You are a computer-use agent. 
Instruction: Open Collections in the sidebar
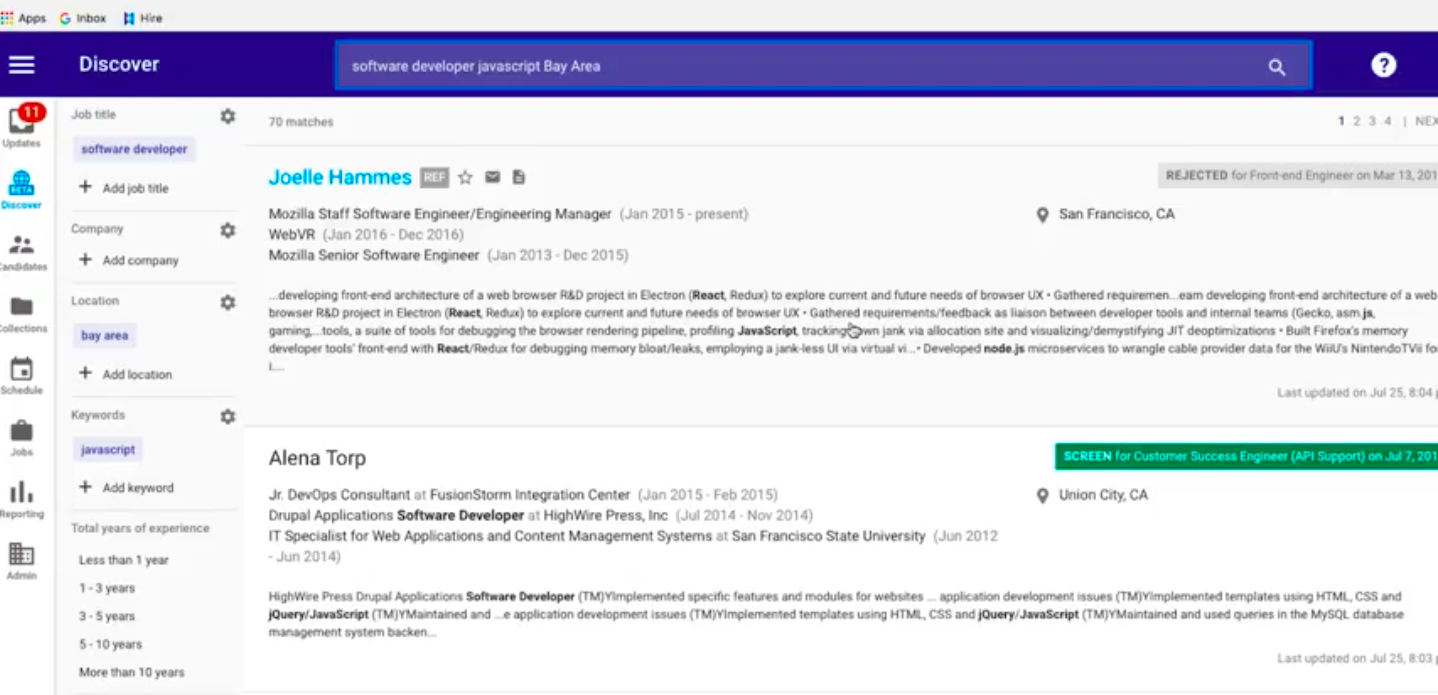pos(21,313)
